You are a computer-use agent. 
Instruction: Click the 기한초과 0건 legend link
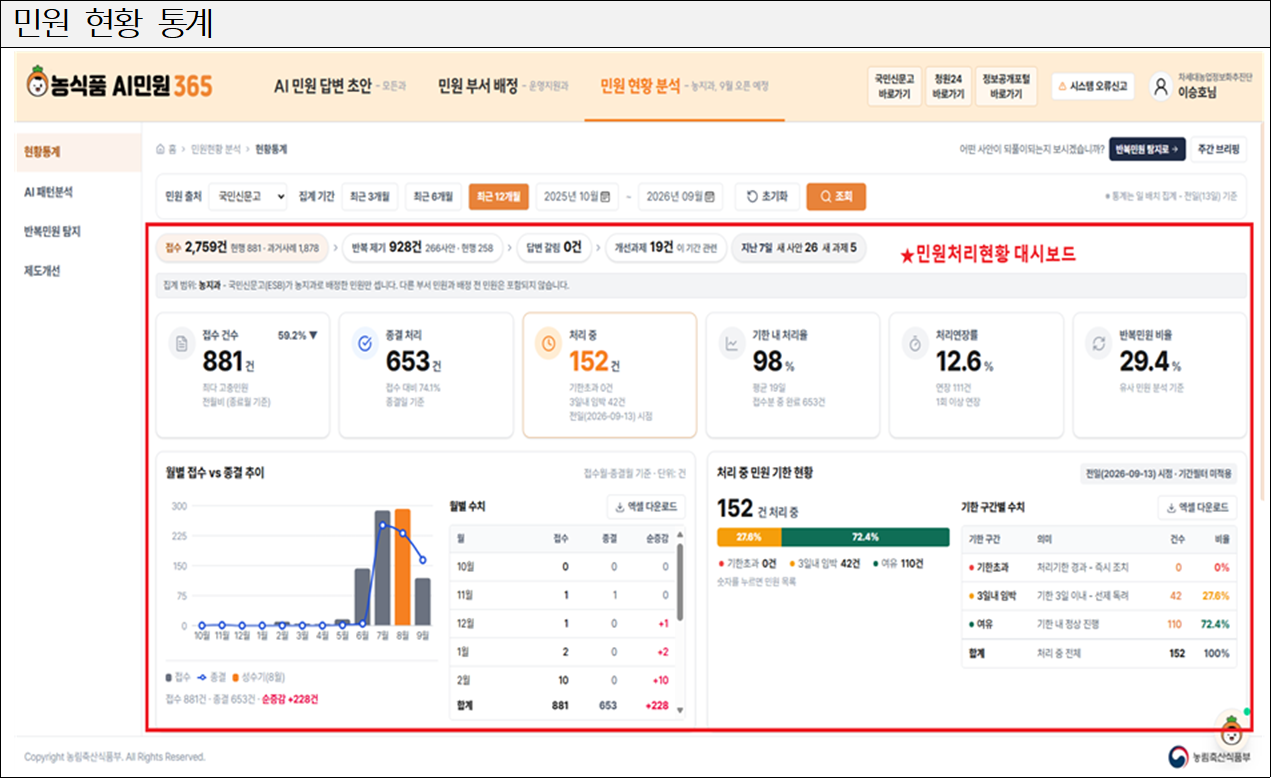[x=747, y=564]
